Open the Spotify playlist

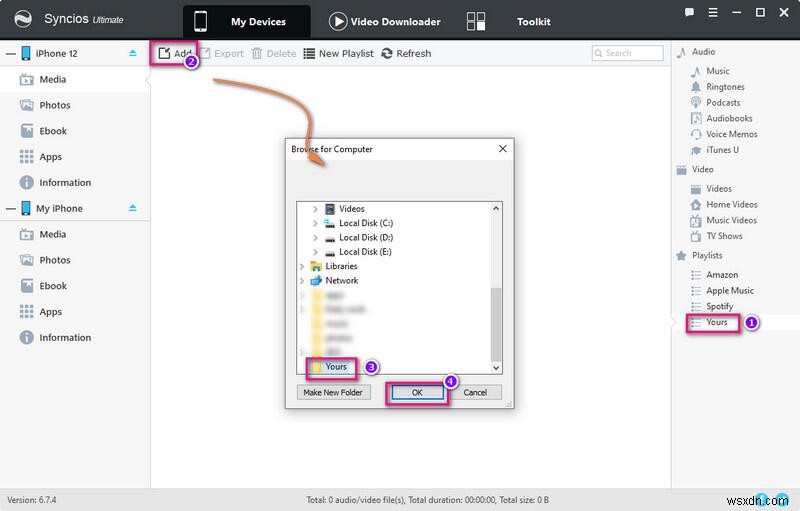click(x=719, y=306)
